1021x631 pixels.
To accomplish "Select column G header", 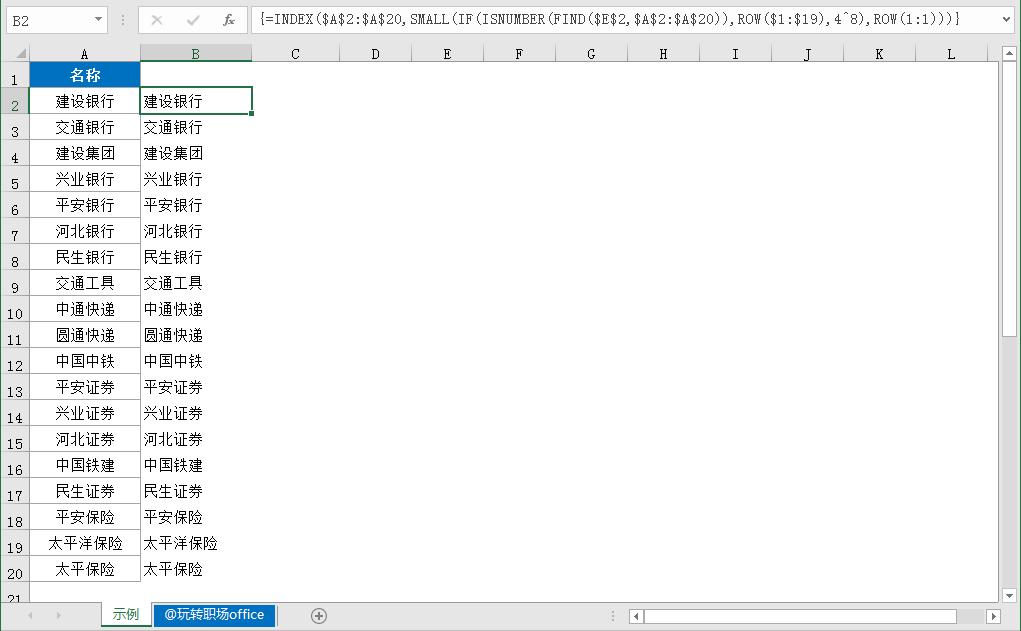I will click(591, 54).
